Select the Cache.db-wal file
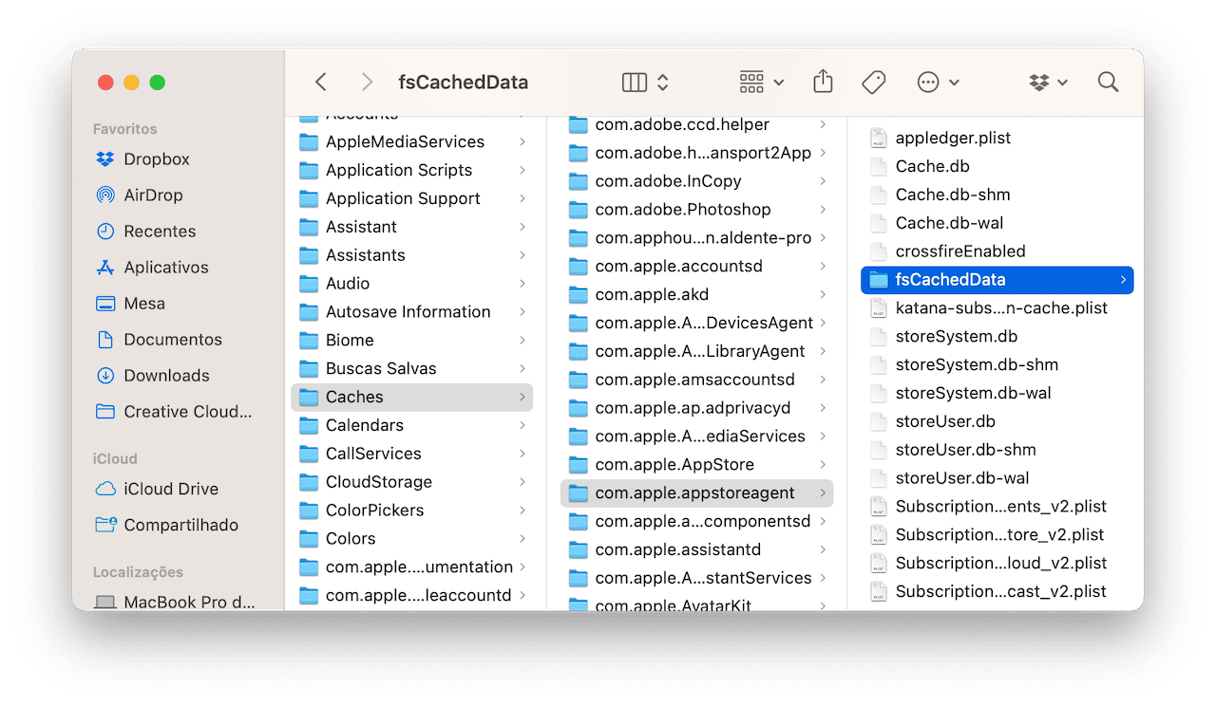 997,223
